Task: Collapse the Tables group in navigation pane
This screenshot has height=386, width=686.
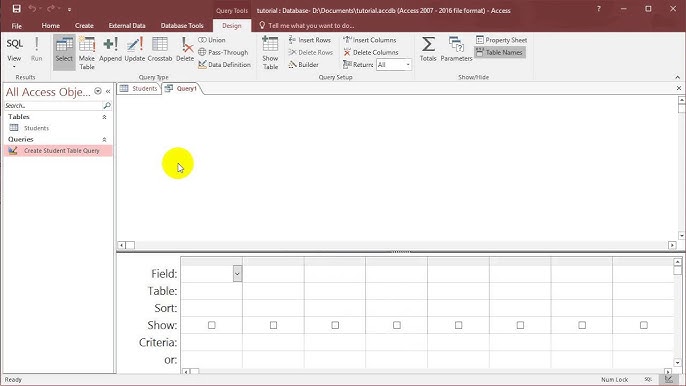Action: tap(104, 117)
